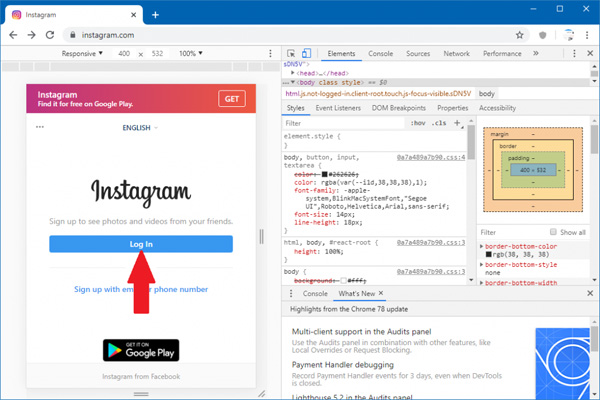The image size is (600, 400).
Task: Reload the Instagram page
Action: (50, 35)
